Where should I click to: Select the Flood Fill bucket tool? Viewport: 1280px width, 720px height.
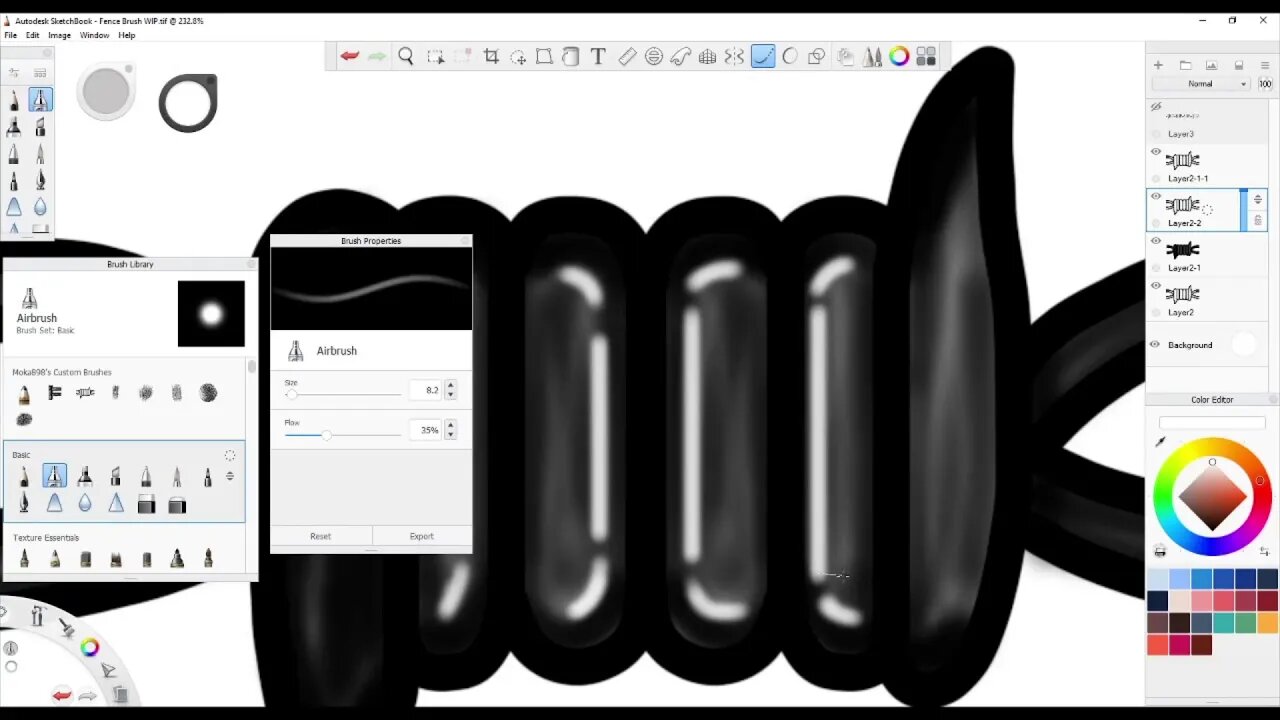point(570,57)
